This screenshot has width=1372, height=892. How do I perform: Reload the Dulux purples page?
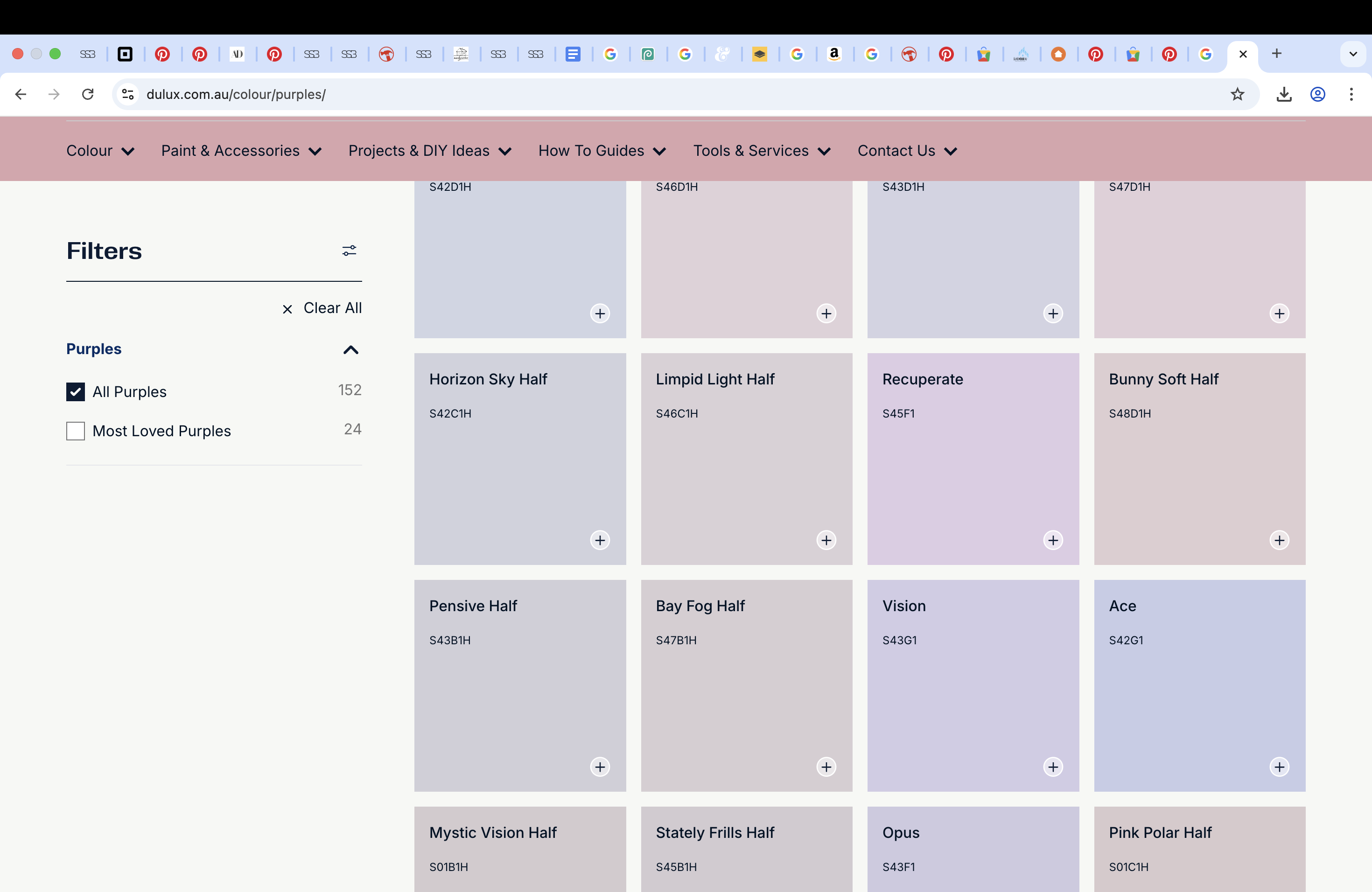[x=88, y=94]
